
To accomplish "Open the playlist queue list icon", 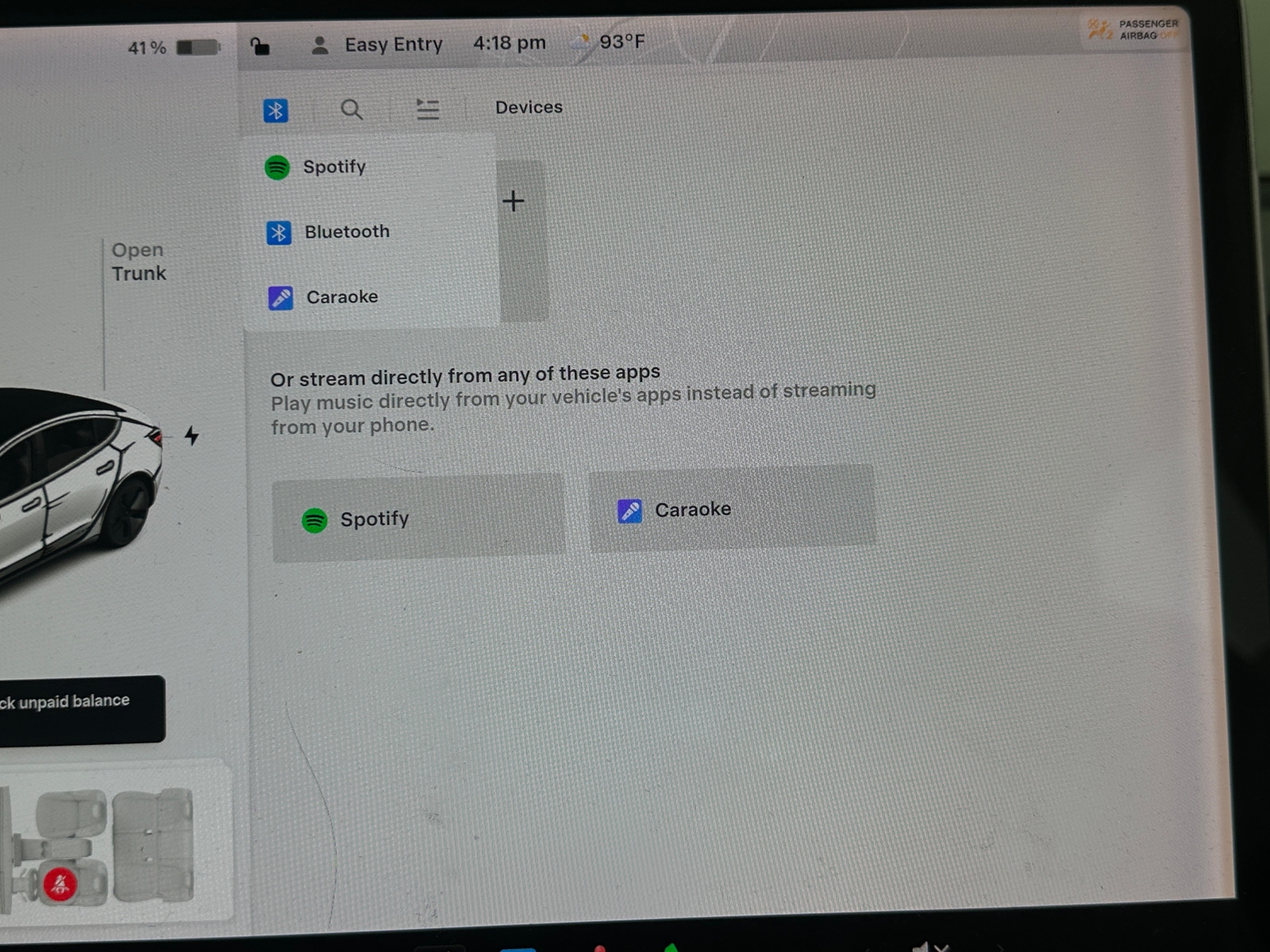I will (428, 109).
